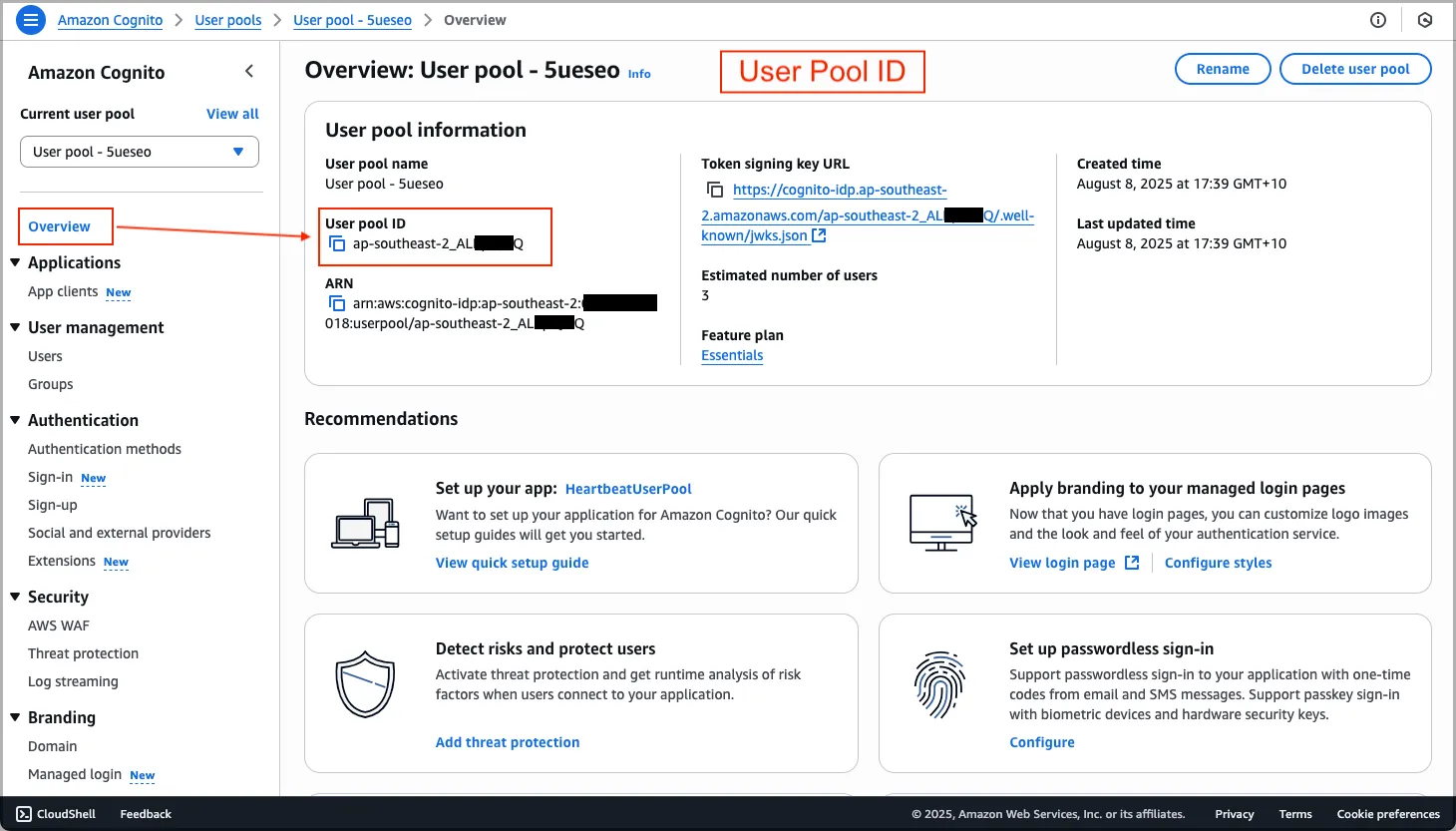
Task: Open the Current user pool dropdown
Action: (140, 152)
